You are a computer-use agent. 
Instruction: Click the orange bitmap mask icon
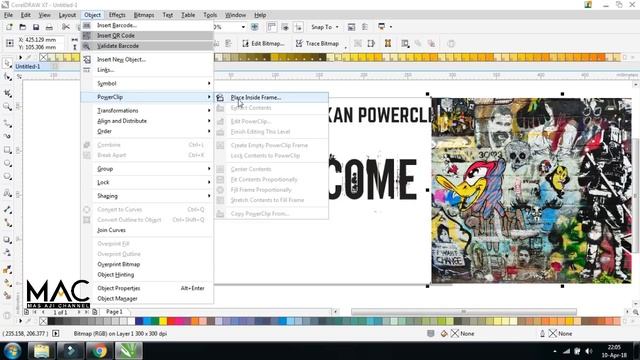point(388,43)
